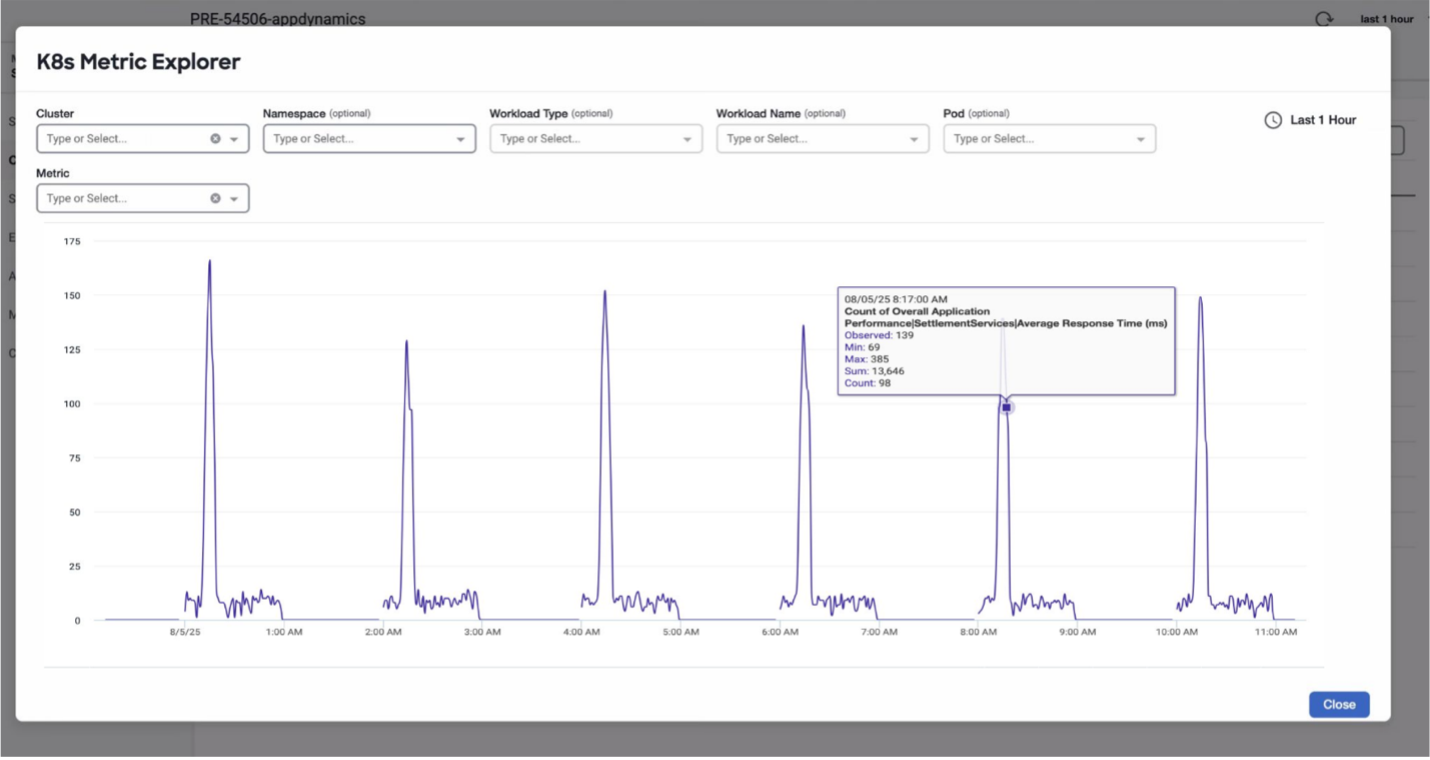Clear the Cluster field with the X icon

coord(215,139)
